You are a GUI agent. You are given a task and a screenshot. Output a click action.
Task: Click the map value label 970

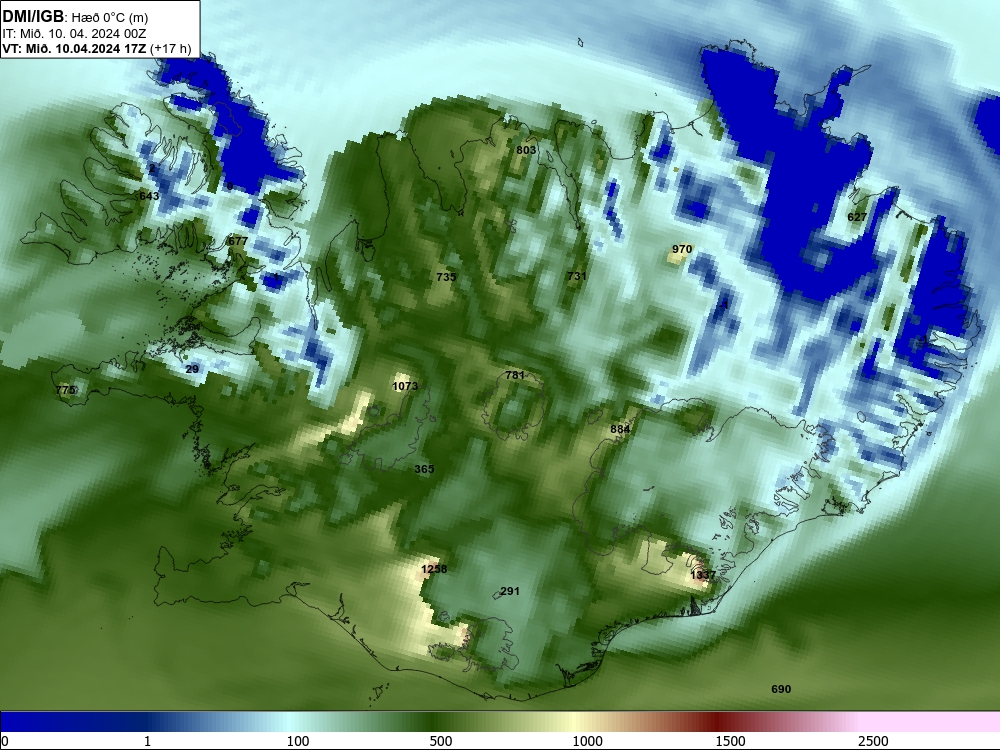click(x=682, y=249)
